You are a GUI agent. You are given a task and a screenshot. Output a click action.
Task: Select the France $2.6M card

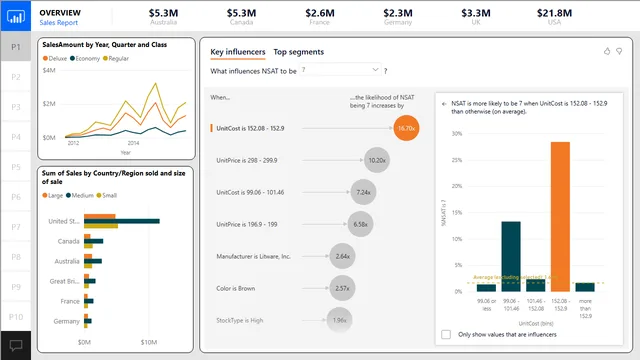(320, 16)
